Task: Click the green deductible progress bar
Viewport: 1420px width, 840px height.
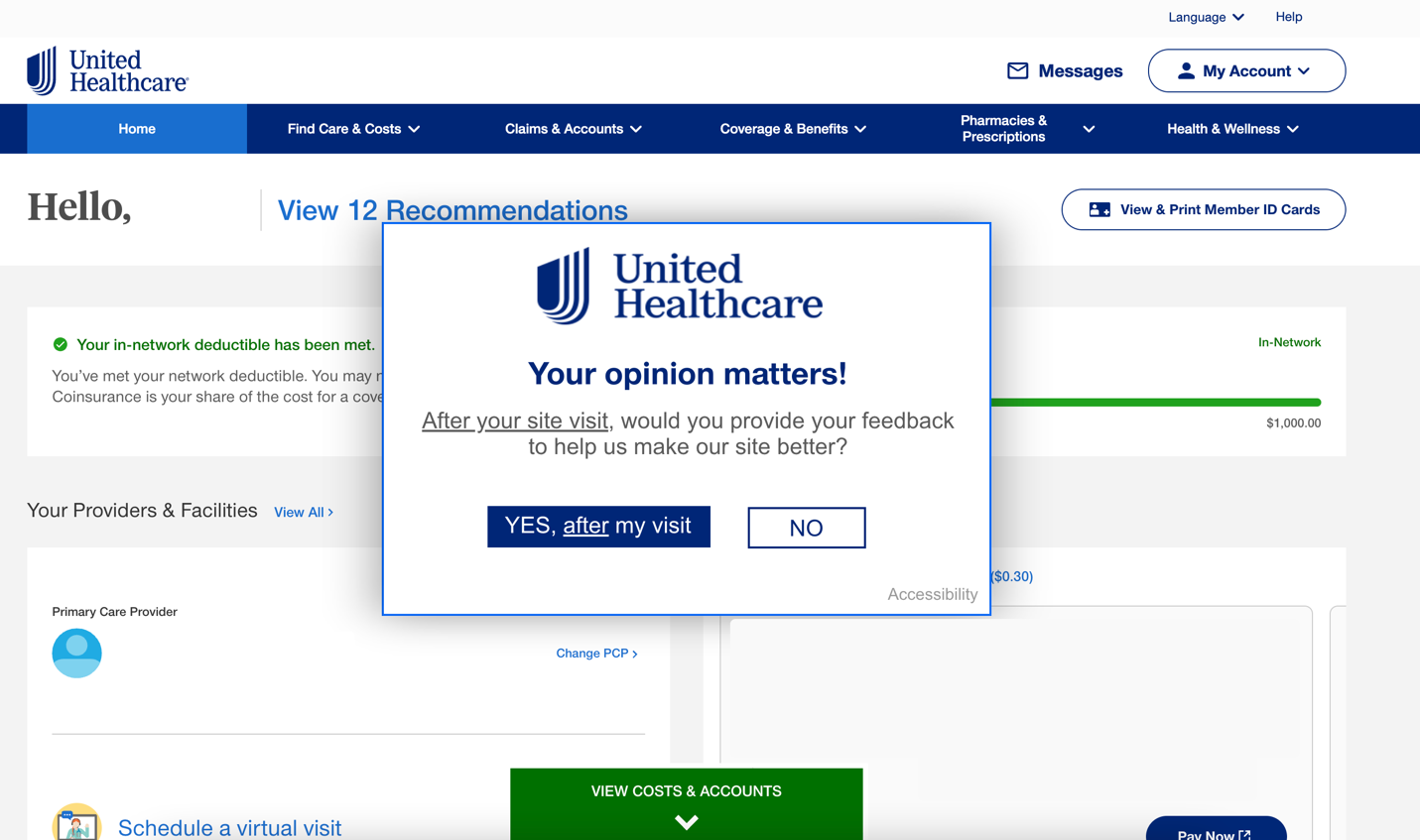Action: [1155, 402]
